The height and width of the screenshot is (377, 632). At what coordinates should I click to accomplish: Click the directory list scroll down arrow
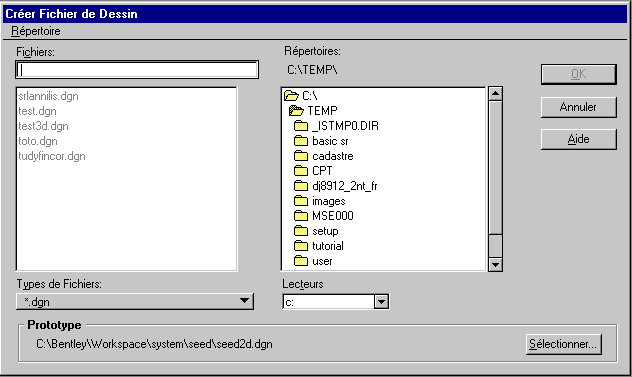(x=495, y=265)
